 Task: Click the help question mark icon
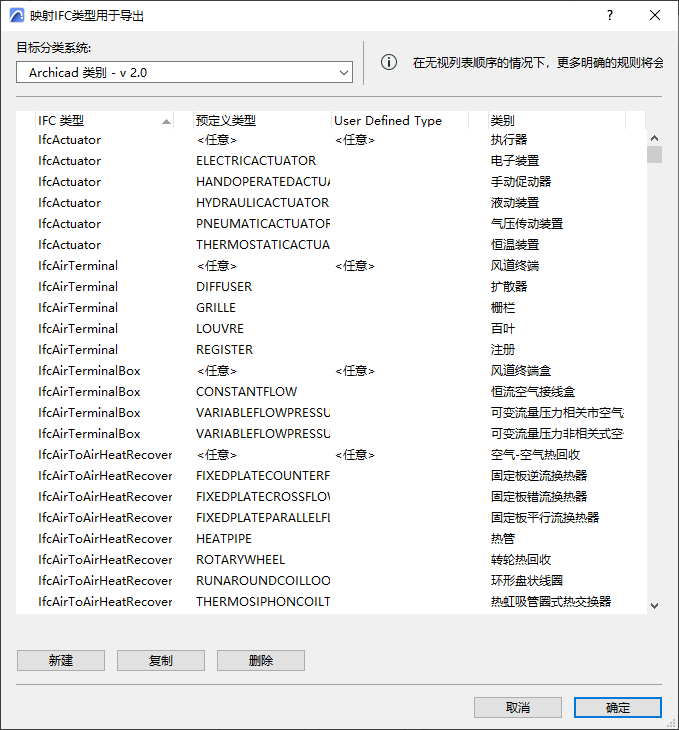[610, 15]
